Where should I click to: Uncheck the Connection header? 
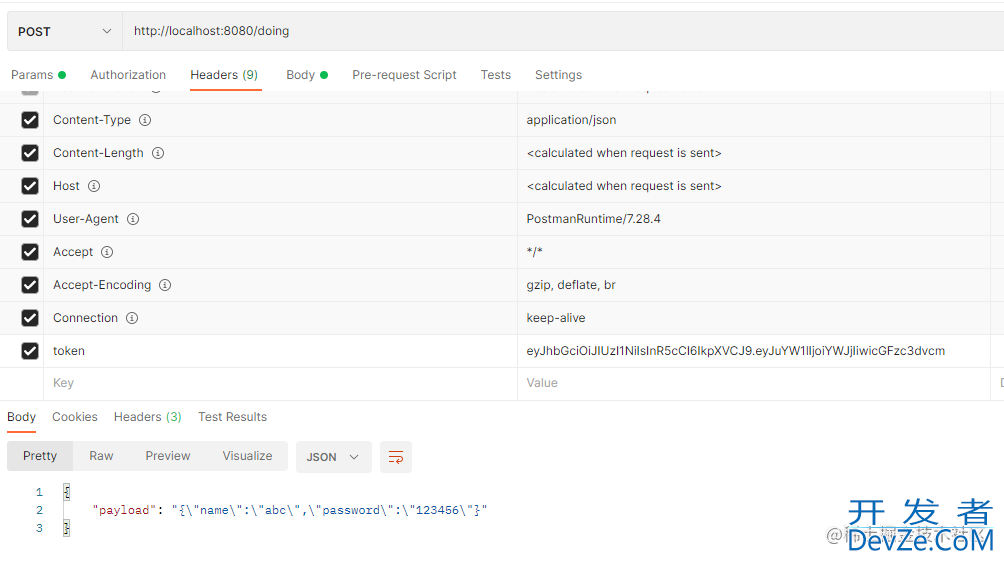coord(30,317)
